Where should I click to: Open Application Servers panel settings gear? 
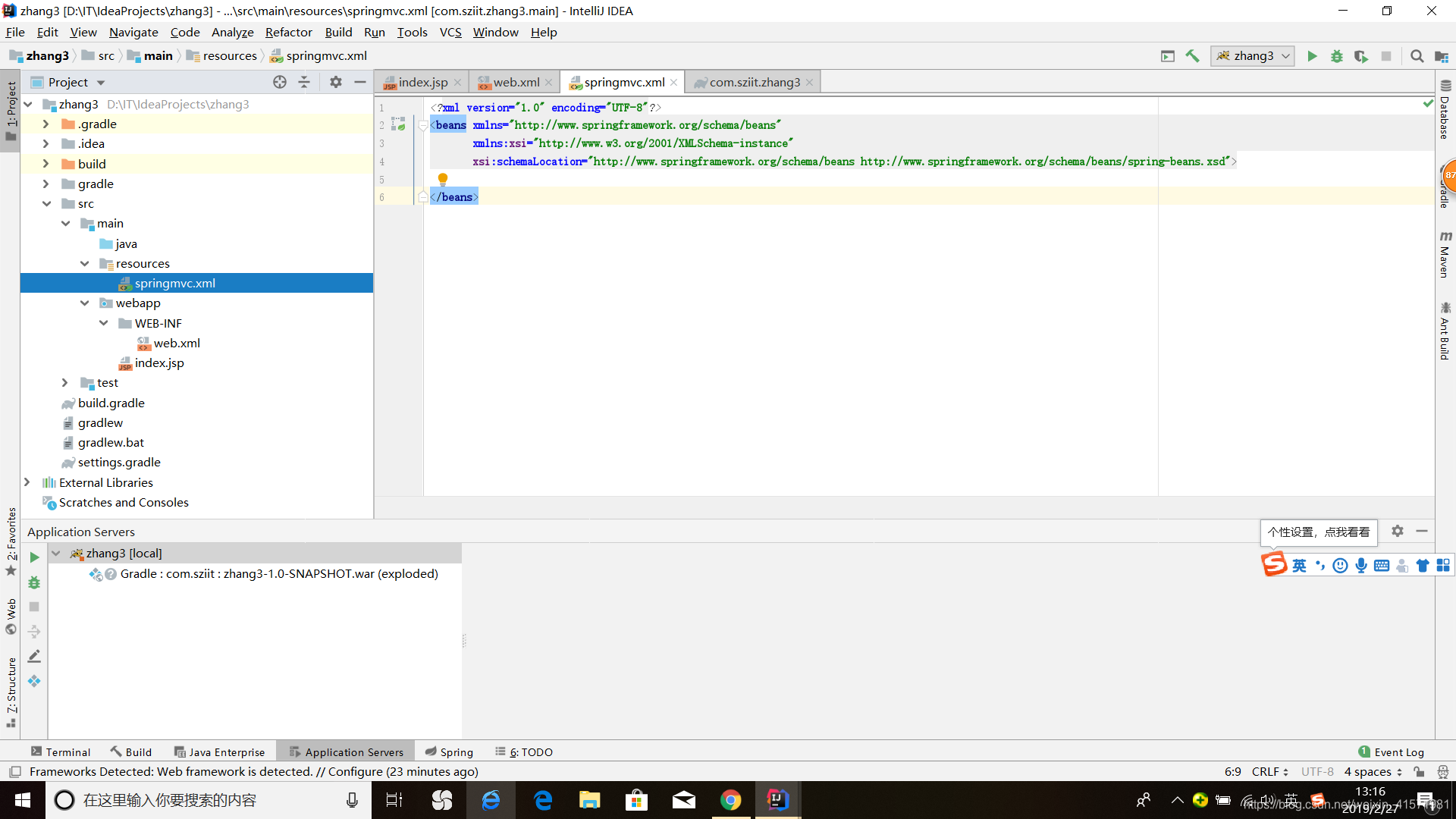coord(1398,531)
